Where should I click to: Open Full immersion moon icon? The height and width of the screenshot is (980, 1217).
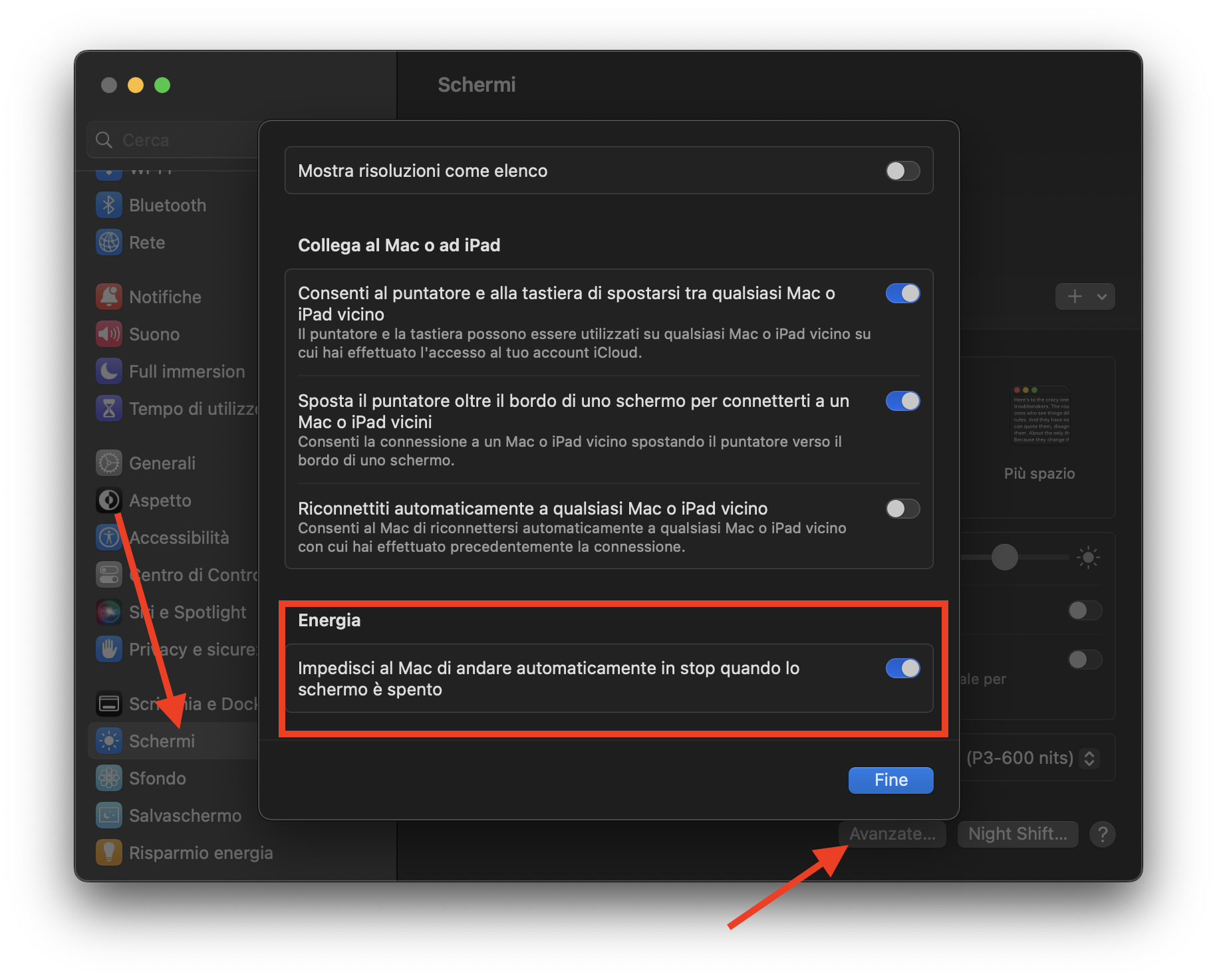tap(109, 371)
